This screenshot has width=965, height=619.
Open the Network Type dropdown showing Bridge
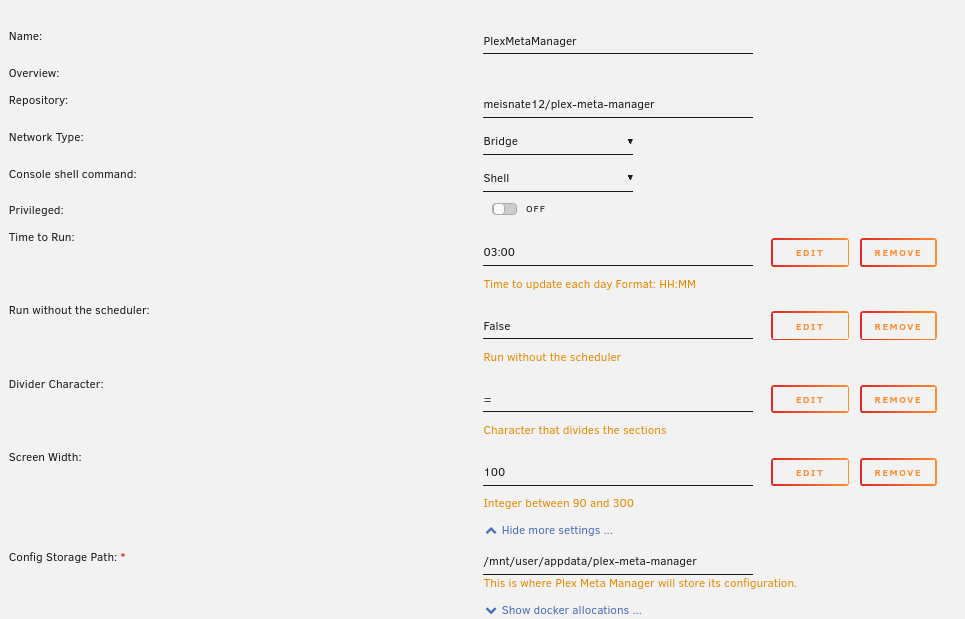pos(557,141)
